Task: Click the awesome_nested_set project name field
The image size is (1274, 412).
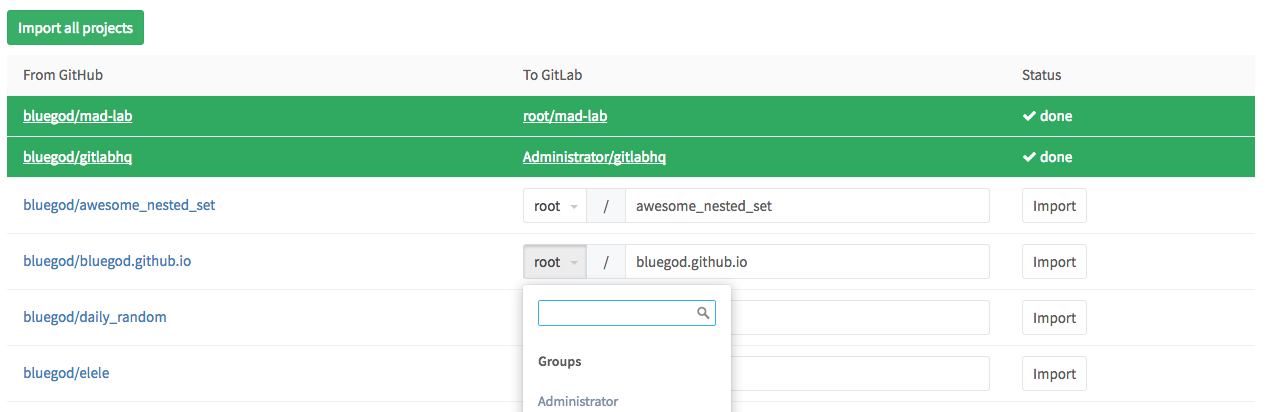Action: click(x=806, y=206)
